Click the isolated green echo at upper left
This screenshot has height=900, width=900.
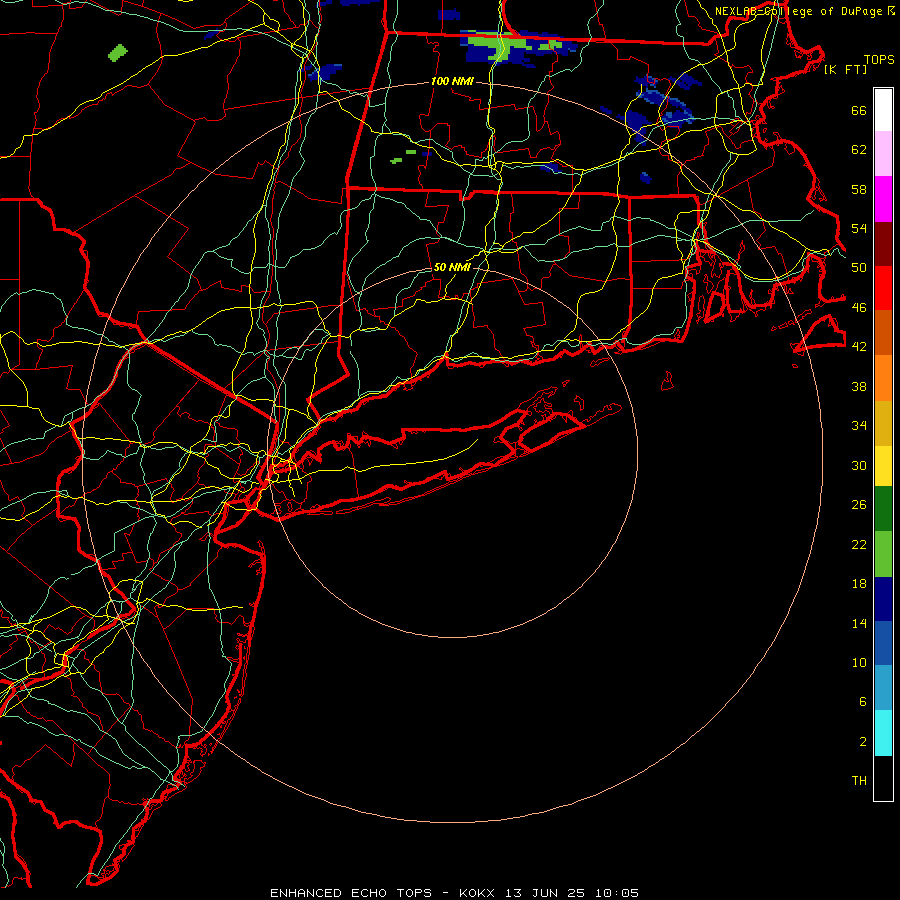[x=118, y=53]
